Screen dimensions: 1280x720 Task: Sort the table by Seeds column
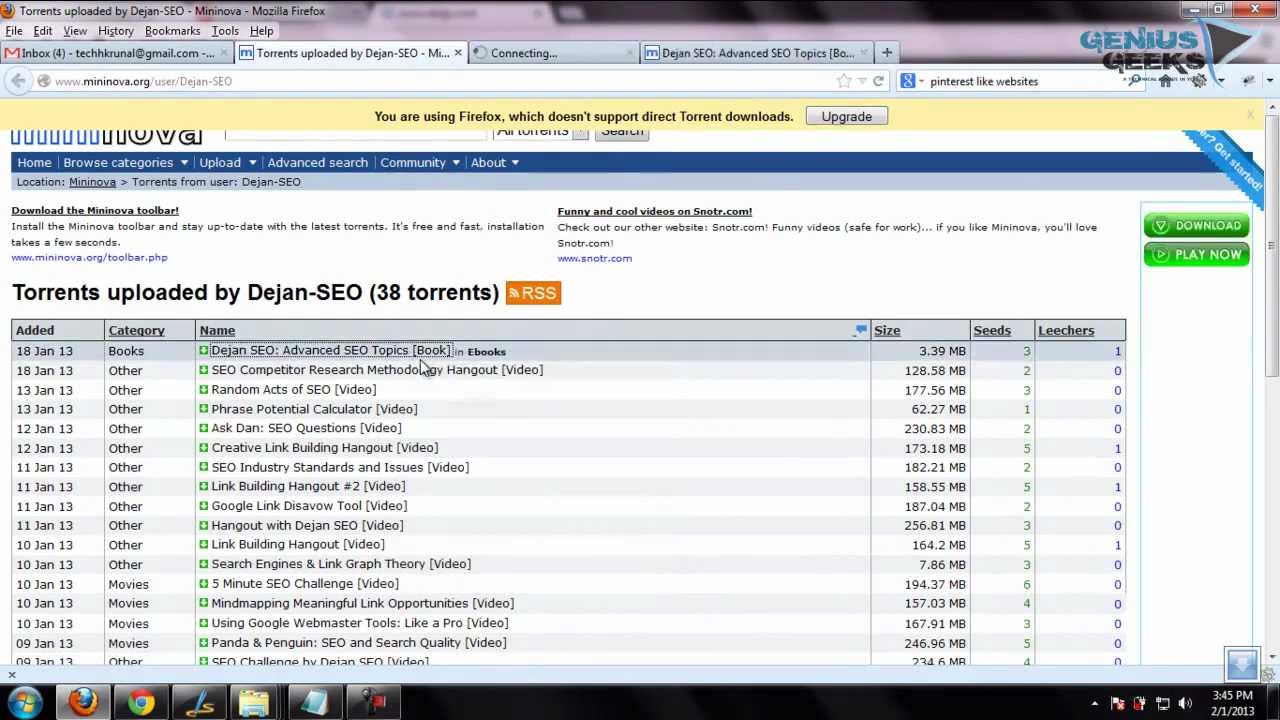point(992,330)
